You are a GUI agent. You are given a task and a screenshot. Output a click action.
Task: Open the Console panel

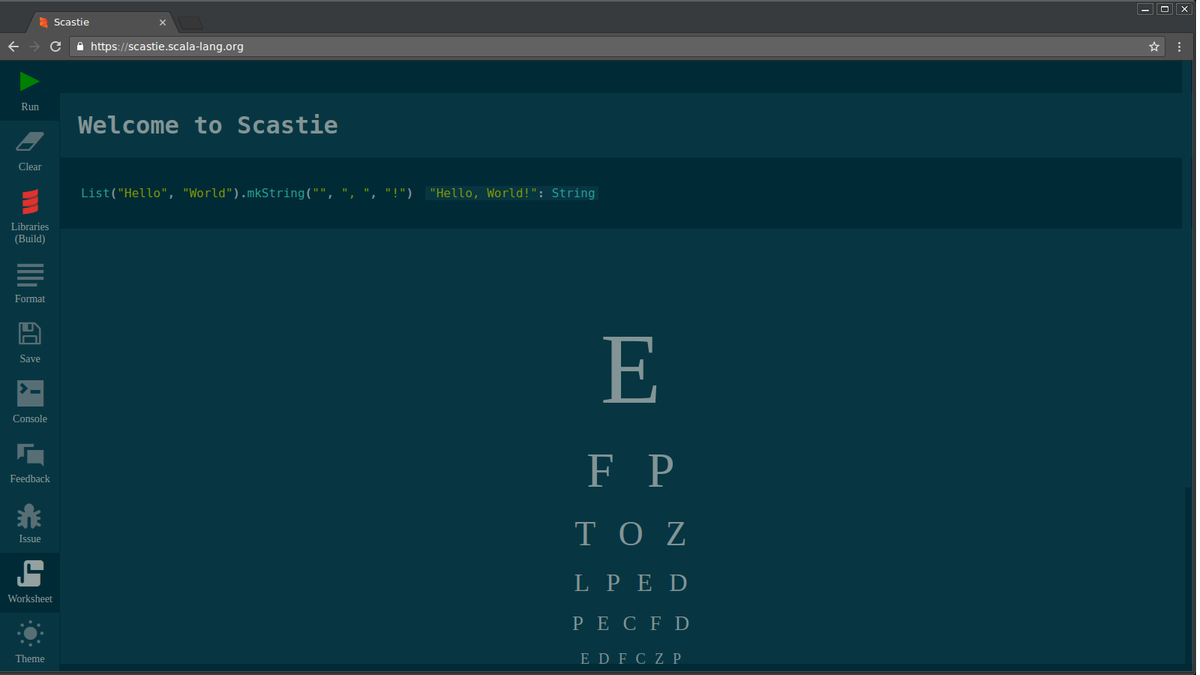pos(29,398)
